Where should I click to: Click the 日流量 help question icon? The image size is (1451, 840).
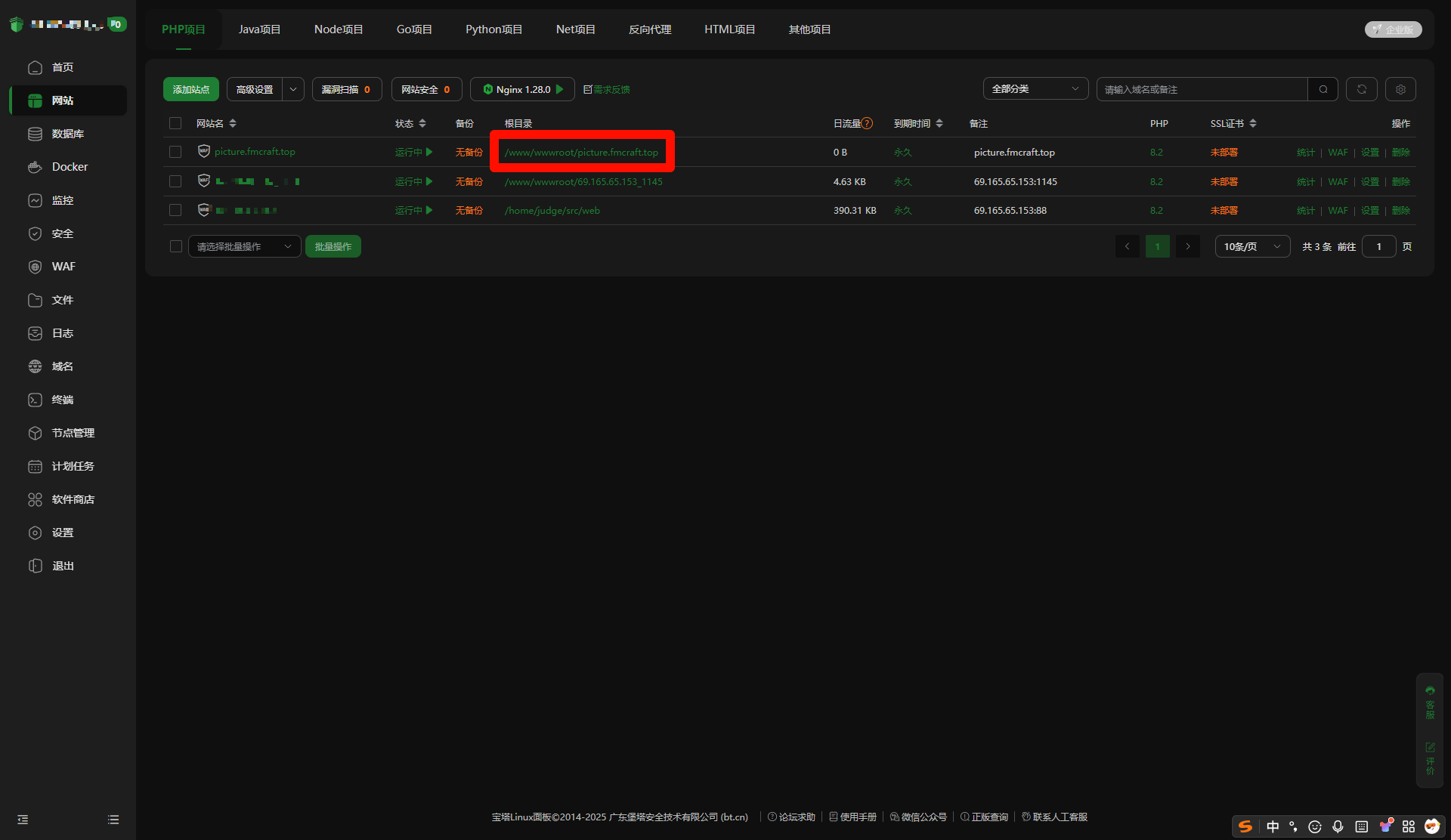[868, 123]
